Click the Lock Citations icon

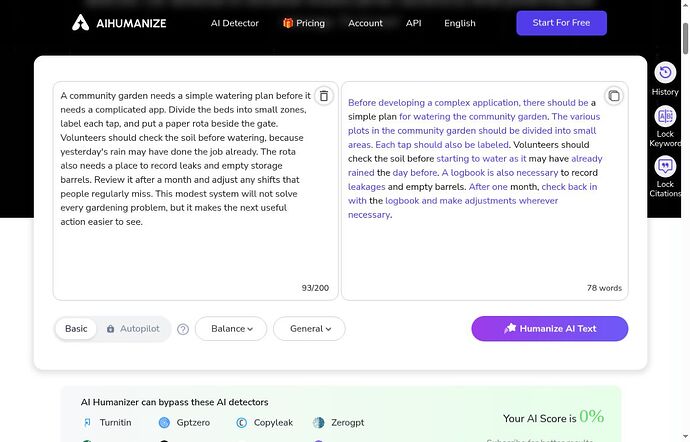pyautogui.click(x=665, y=166)
